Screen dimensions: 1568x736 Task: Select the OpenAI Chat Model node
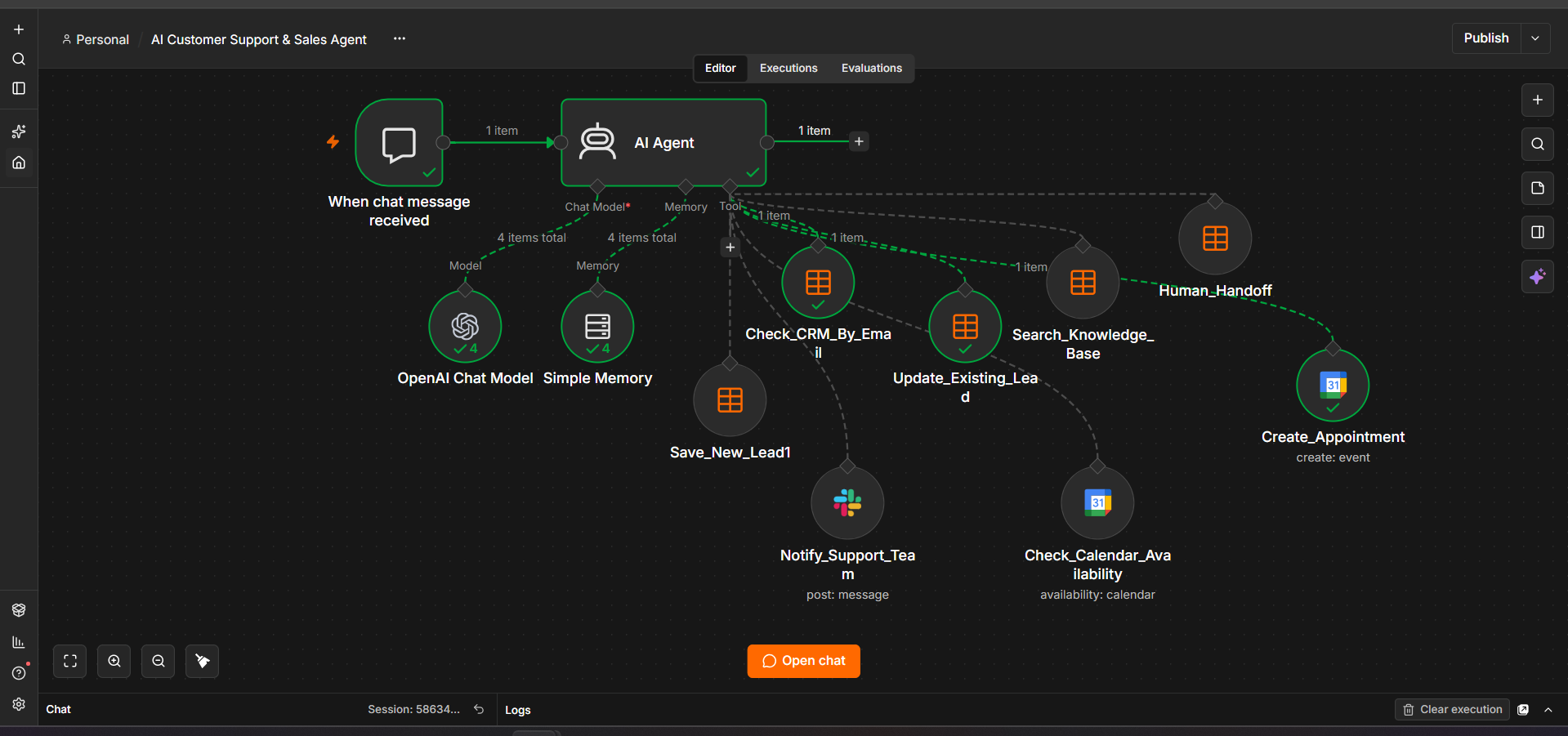(465, 327)
